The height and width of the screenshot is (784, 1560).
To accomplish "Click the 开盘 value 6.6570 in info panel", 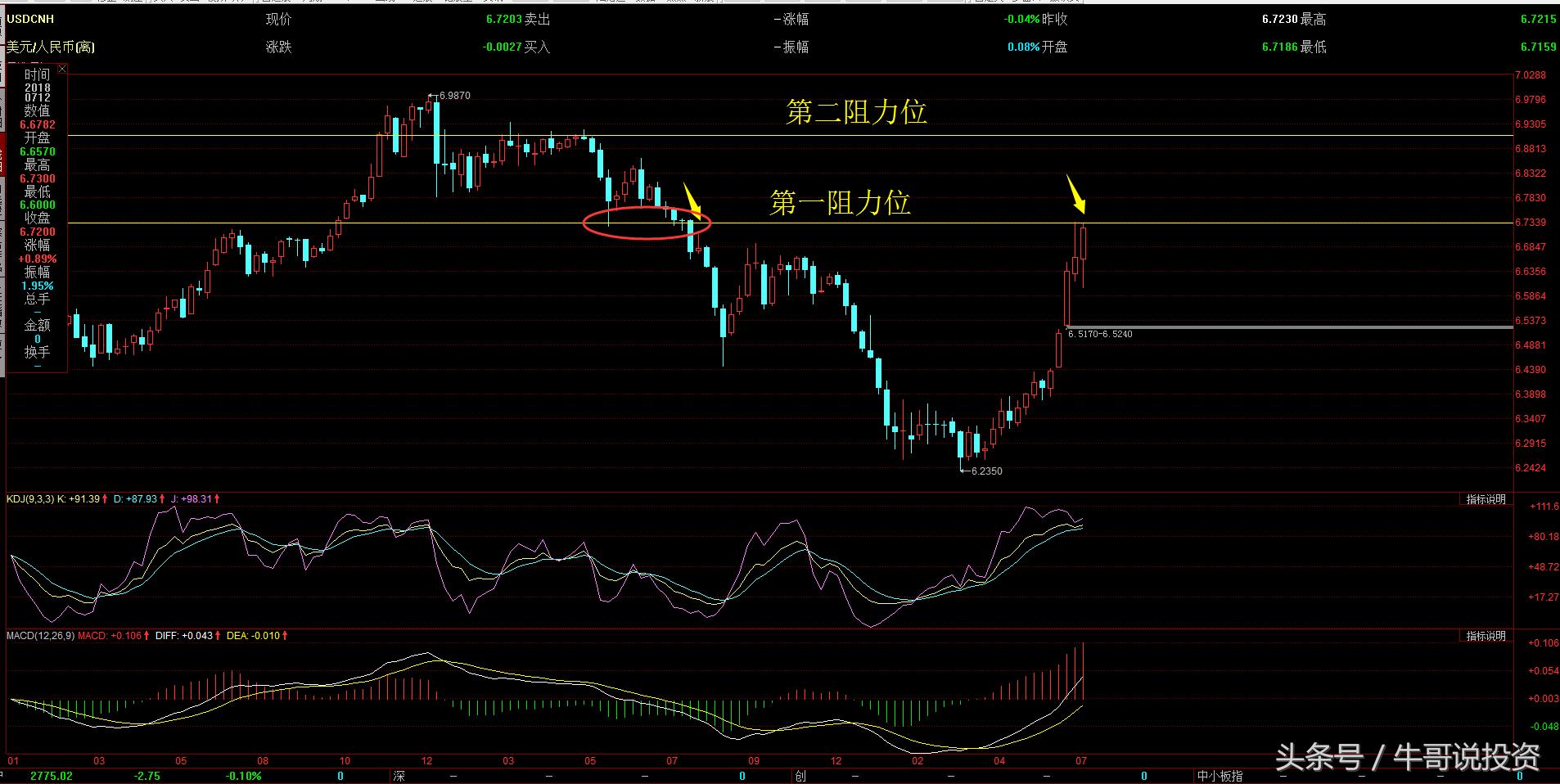I will pyautogui.click(x=38, y=151).
